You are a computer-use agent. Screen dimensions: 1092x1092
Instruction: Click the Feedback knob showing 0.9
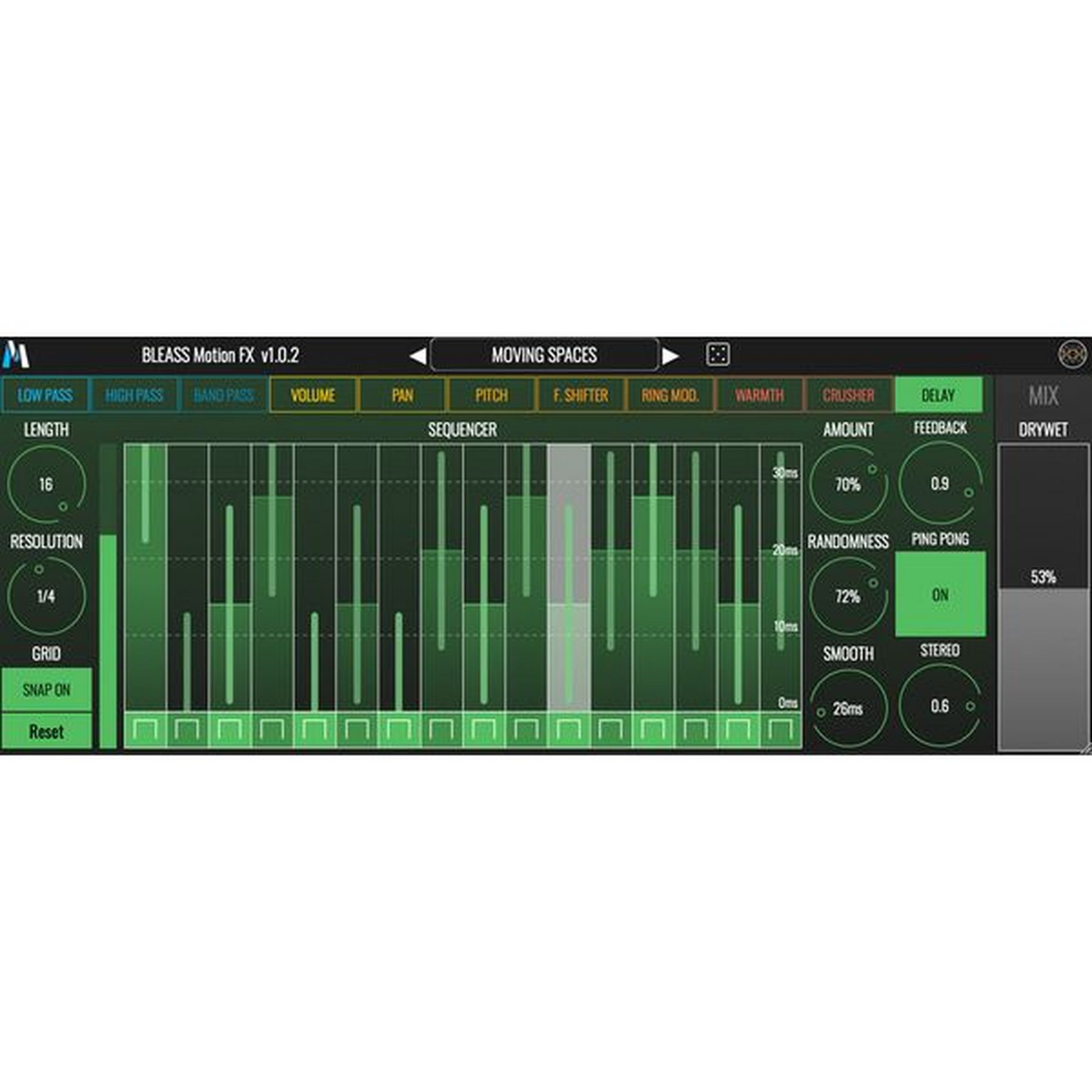939,483
